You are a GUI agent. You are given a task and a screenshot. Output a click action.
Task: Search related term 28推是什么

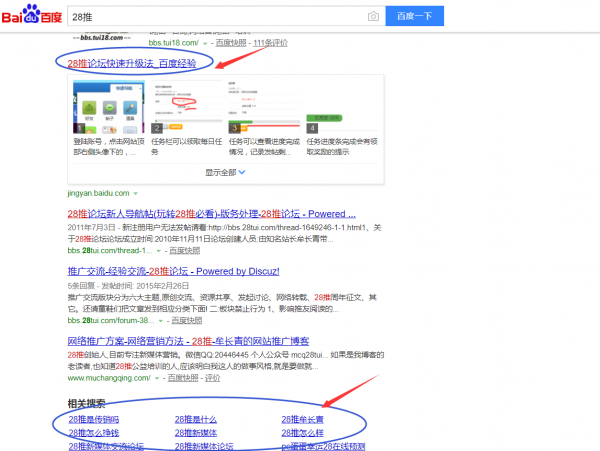point(196,419)
